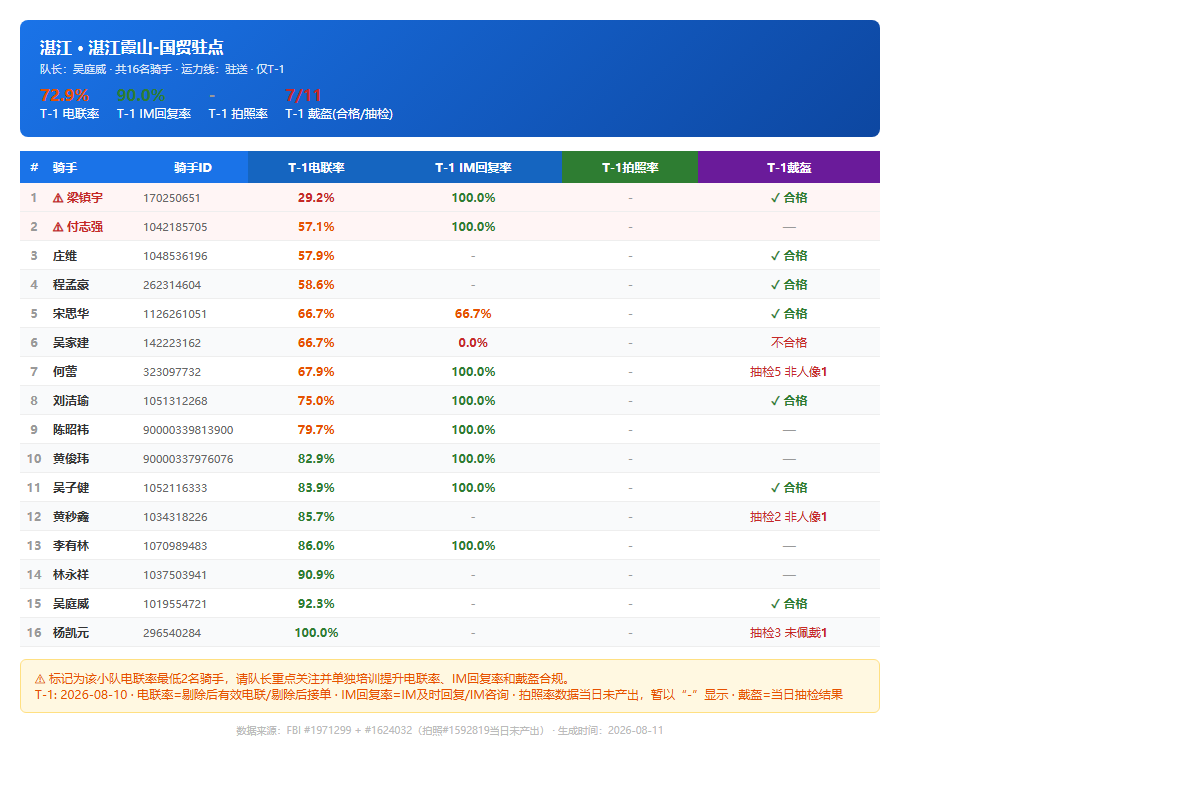Screen dimensions: 1200x800
Task: Select rider name 程孟豪
Action: click(71, 285)
